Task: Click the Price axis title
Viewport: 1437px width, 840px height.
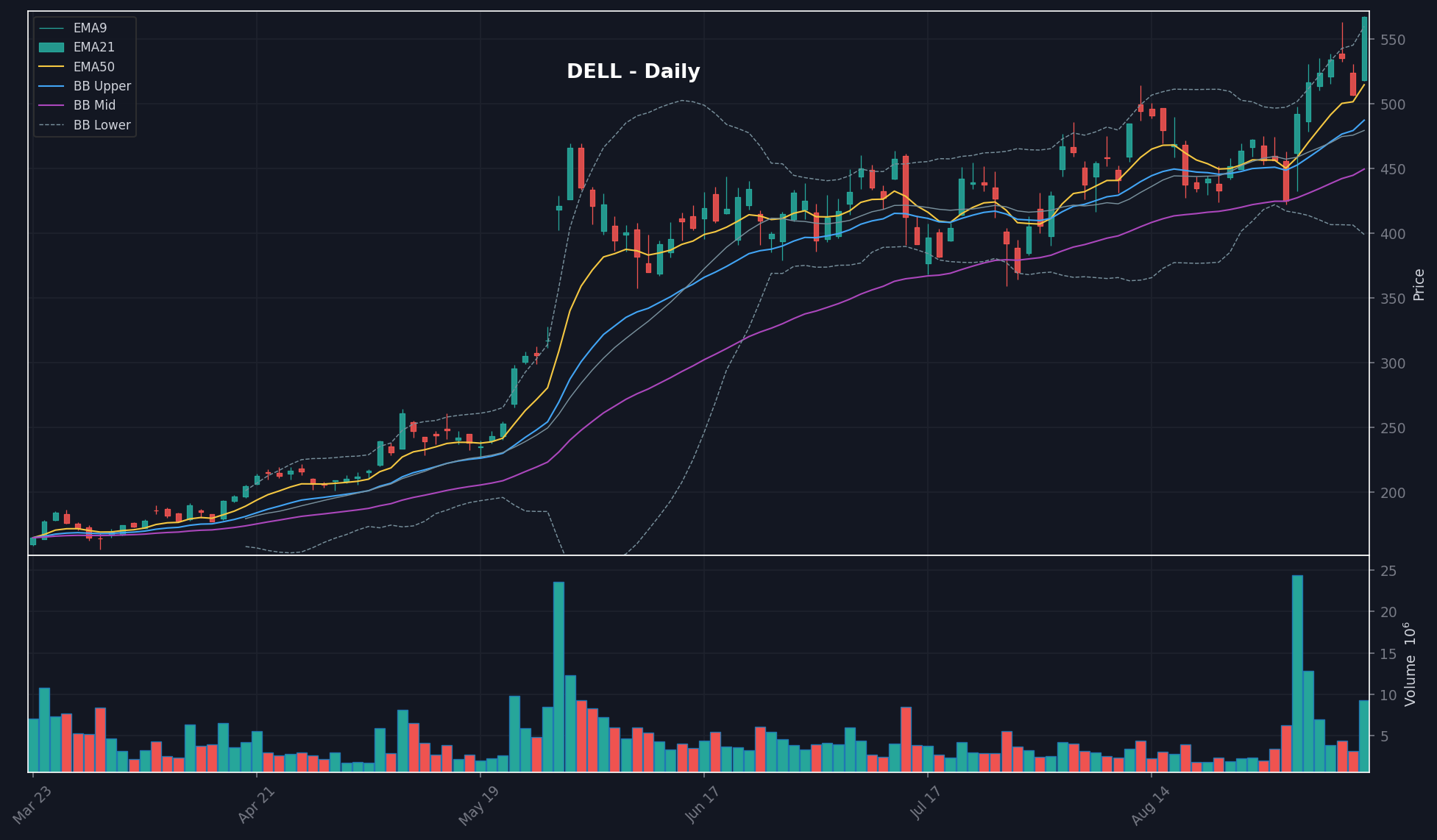Action: (1419, 285)
